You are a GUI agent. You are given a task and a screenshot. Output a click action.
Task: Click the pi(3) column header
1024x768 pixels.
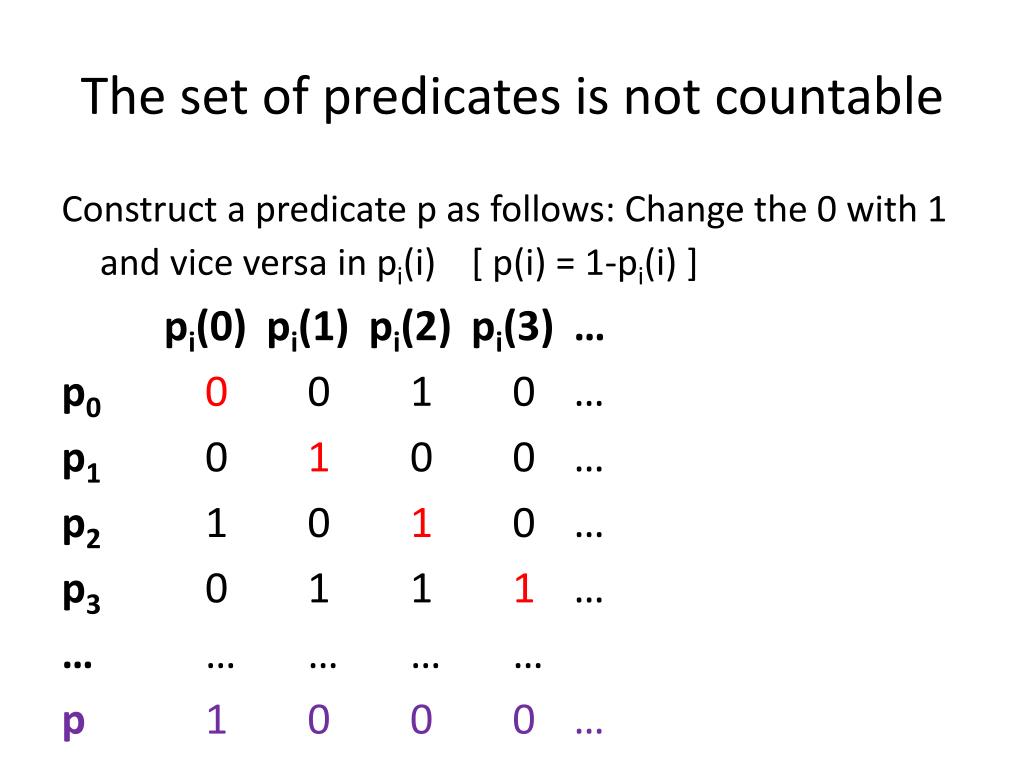click(x=513, y=329)
